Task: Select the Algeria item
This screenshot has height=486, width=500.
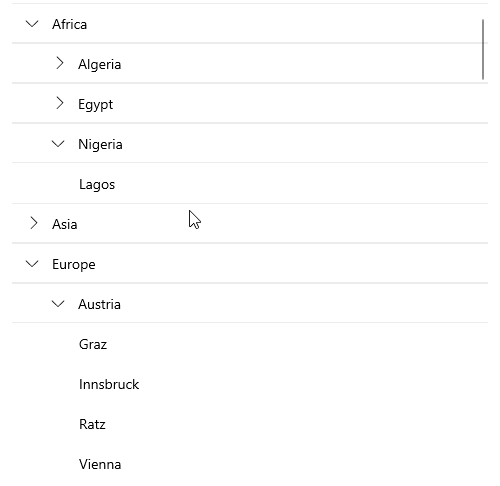Action: coord(99,64)
